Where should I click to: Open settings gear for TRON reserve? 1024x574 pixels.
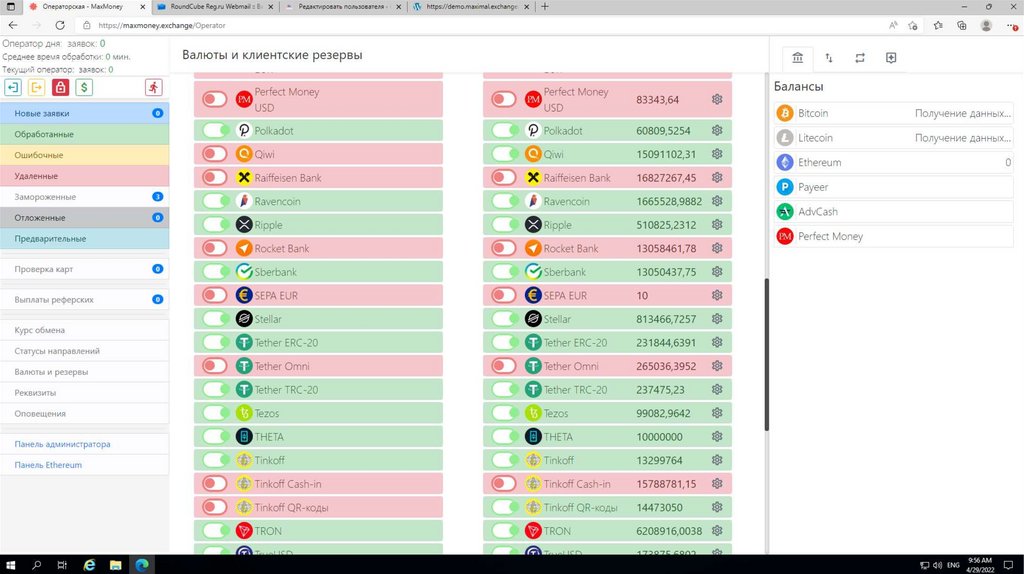point(717,531)
